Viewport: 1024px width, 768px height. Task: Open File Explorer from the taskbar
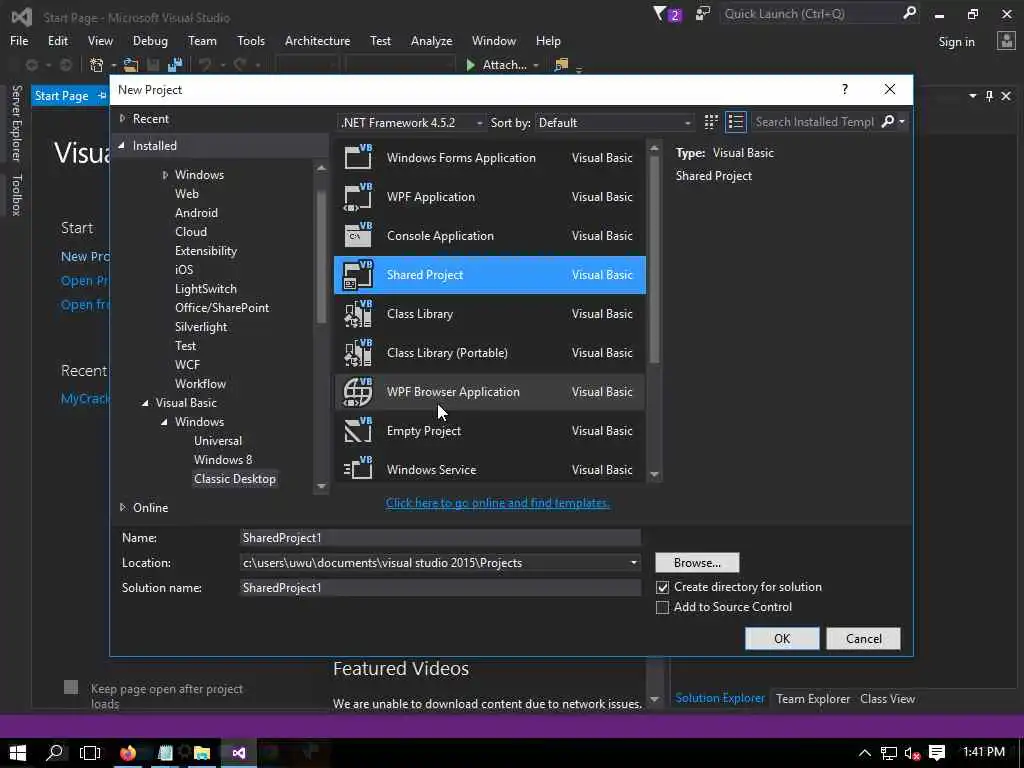[x=202, y=753]
